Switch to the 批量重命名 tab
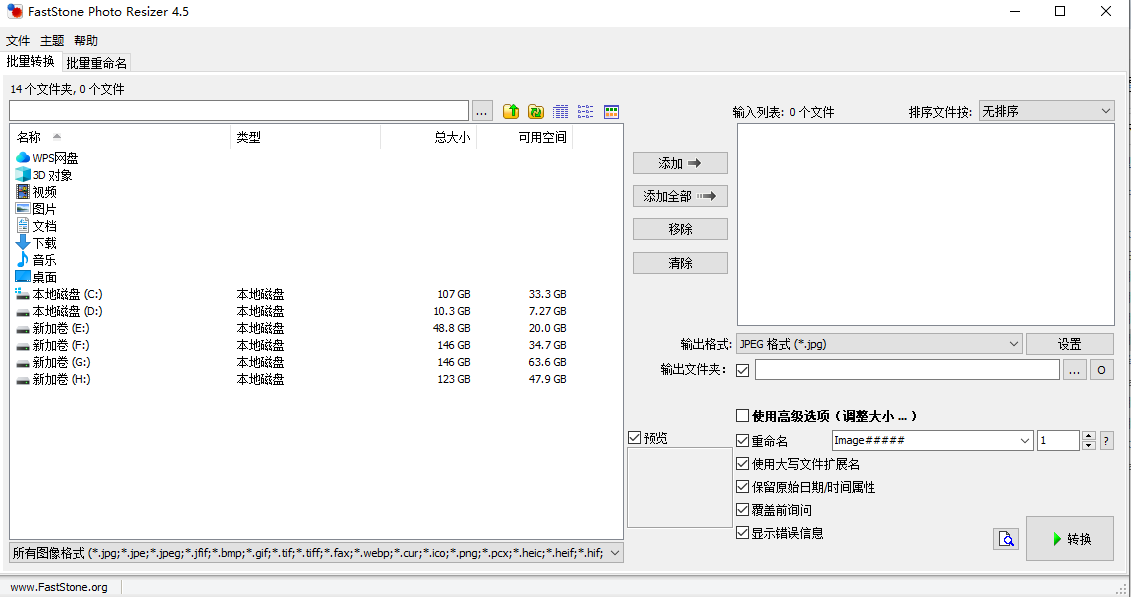The height and width of the screenshot is (597, 1131). tap(97, 63)
